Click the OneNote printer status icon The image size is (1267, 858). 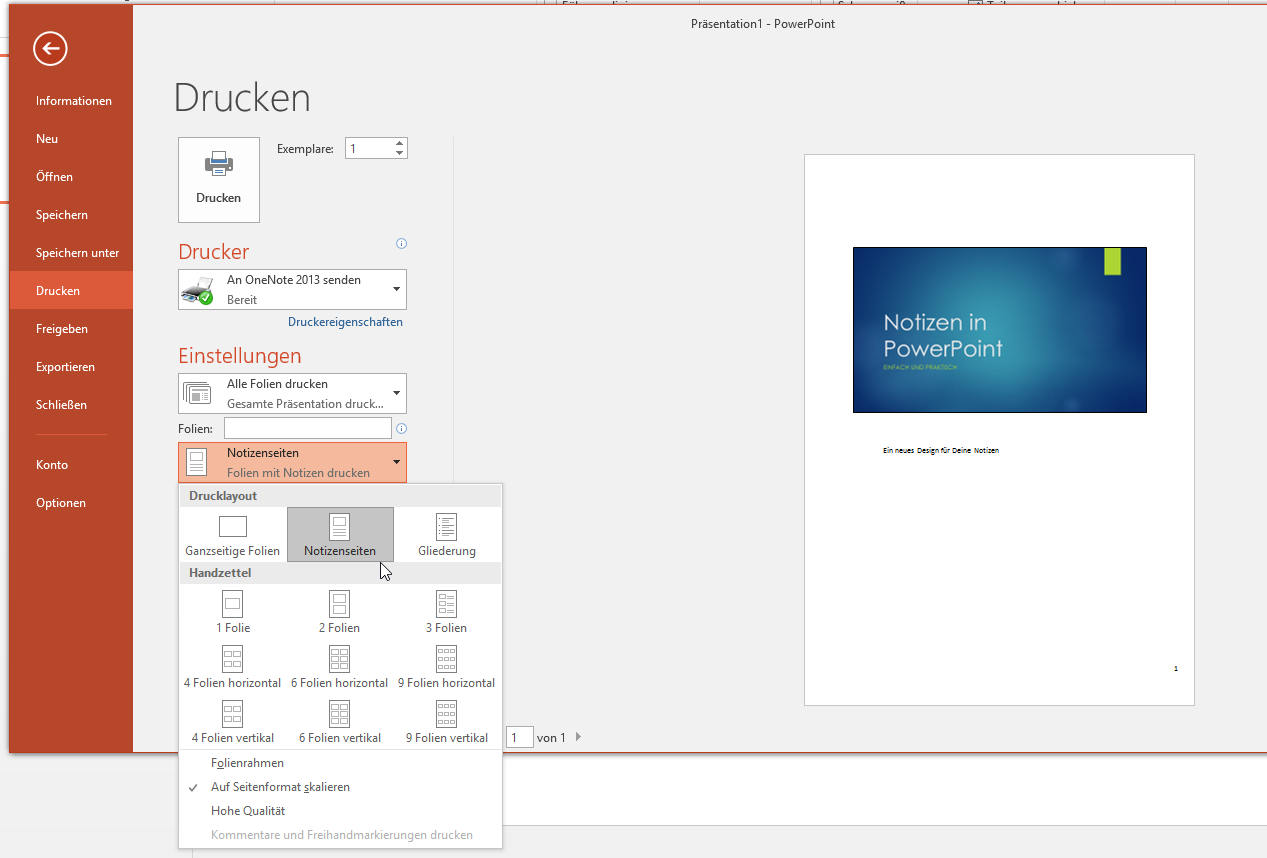(x=198, y=290)
